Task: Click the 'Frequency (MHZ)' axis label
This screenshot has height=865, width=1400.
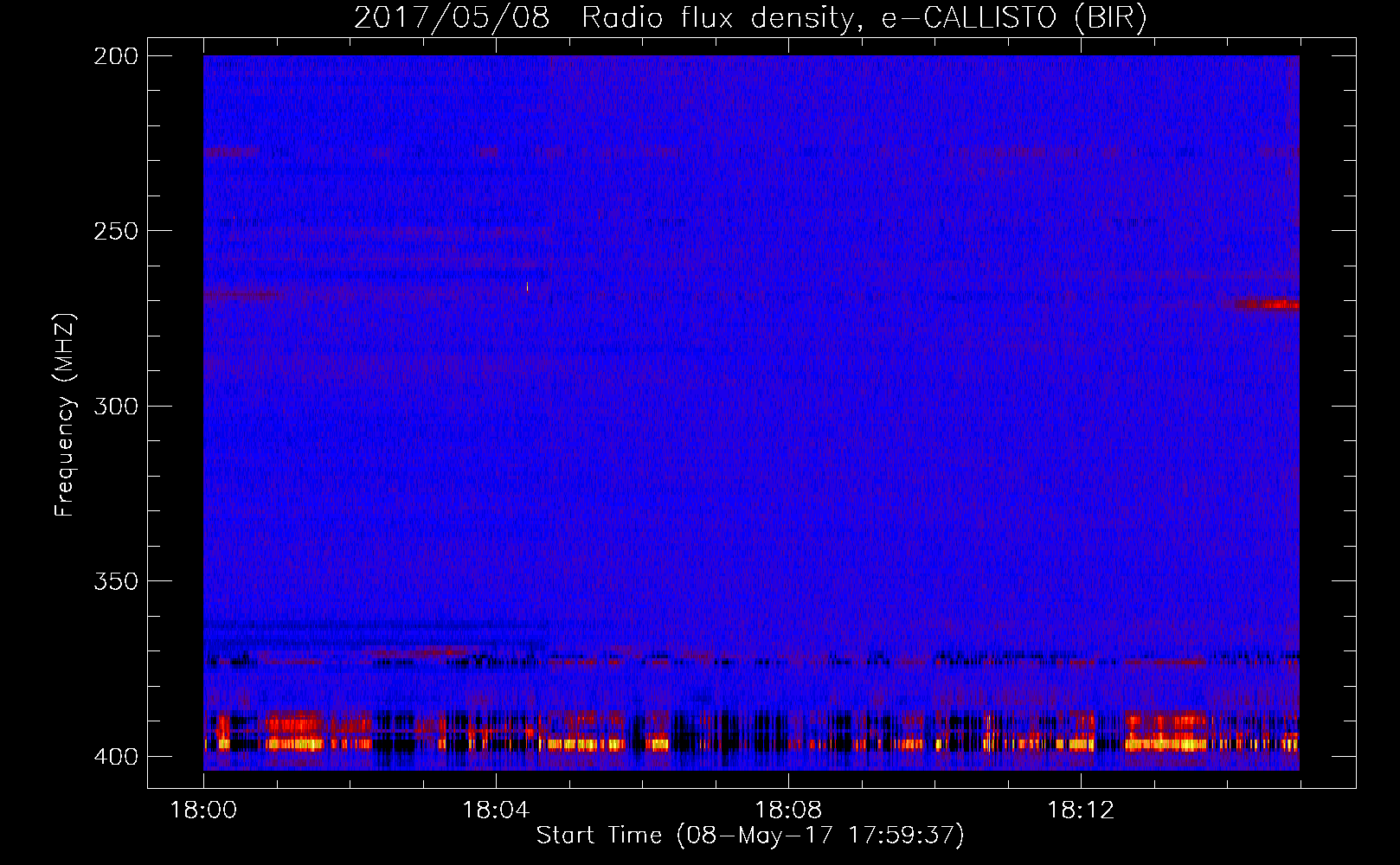Action: click(x=65, y=414)
